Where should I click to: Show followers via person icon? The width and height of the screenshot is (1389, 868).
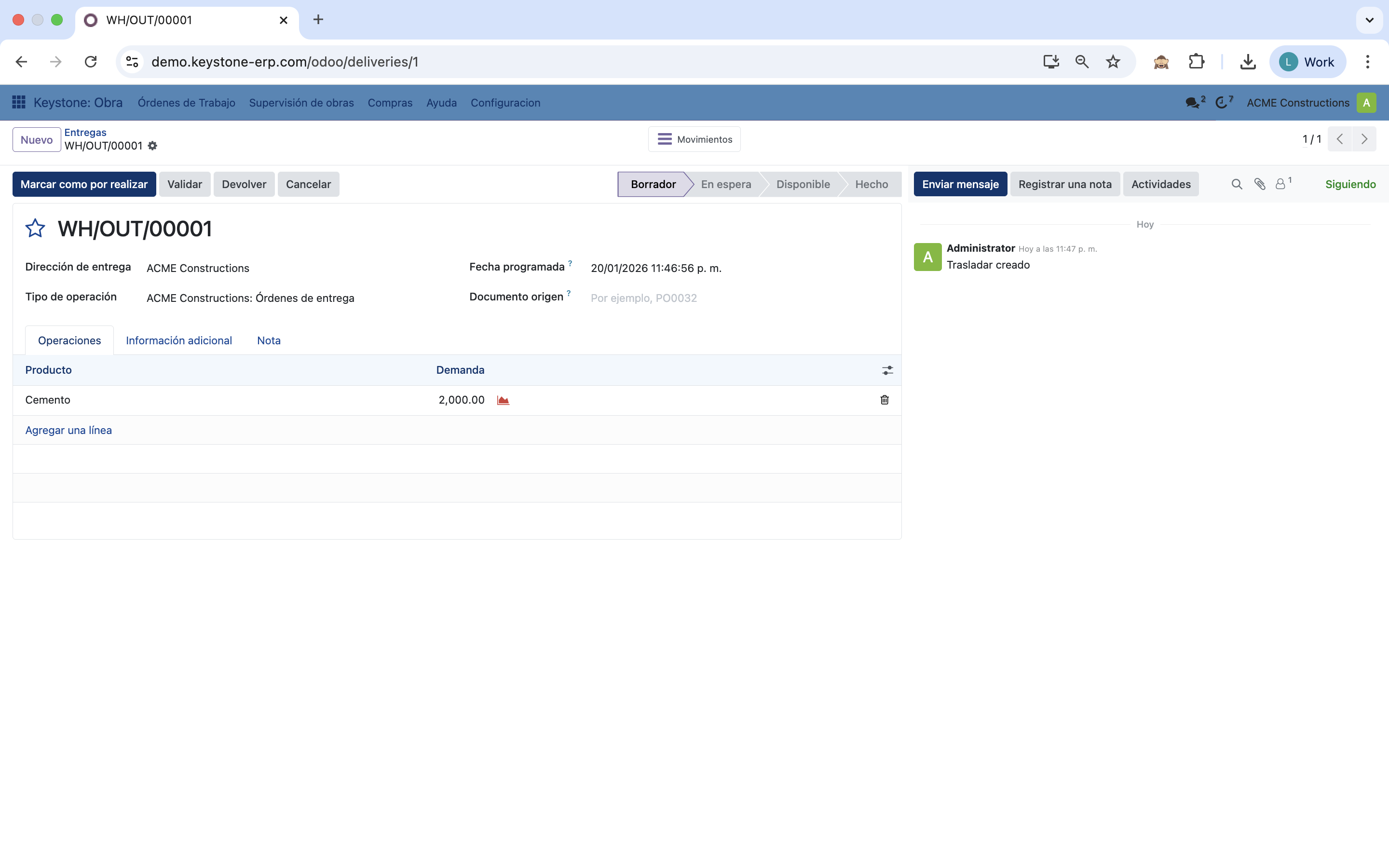[x=1280, y=184]
